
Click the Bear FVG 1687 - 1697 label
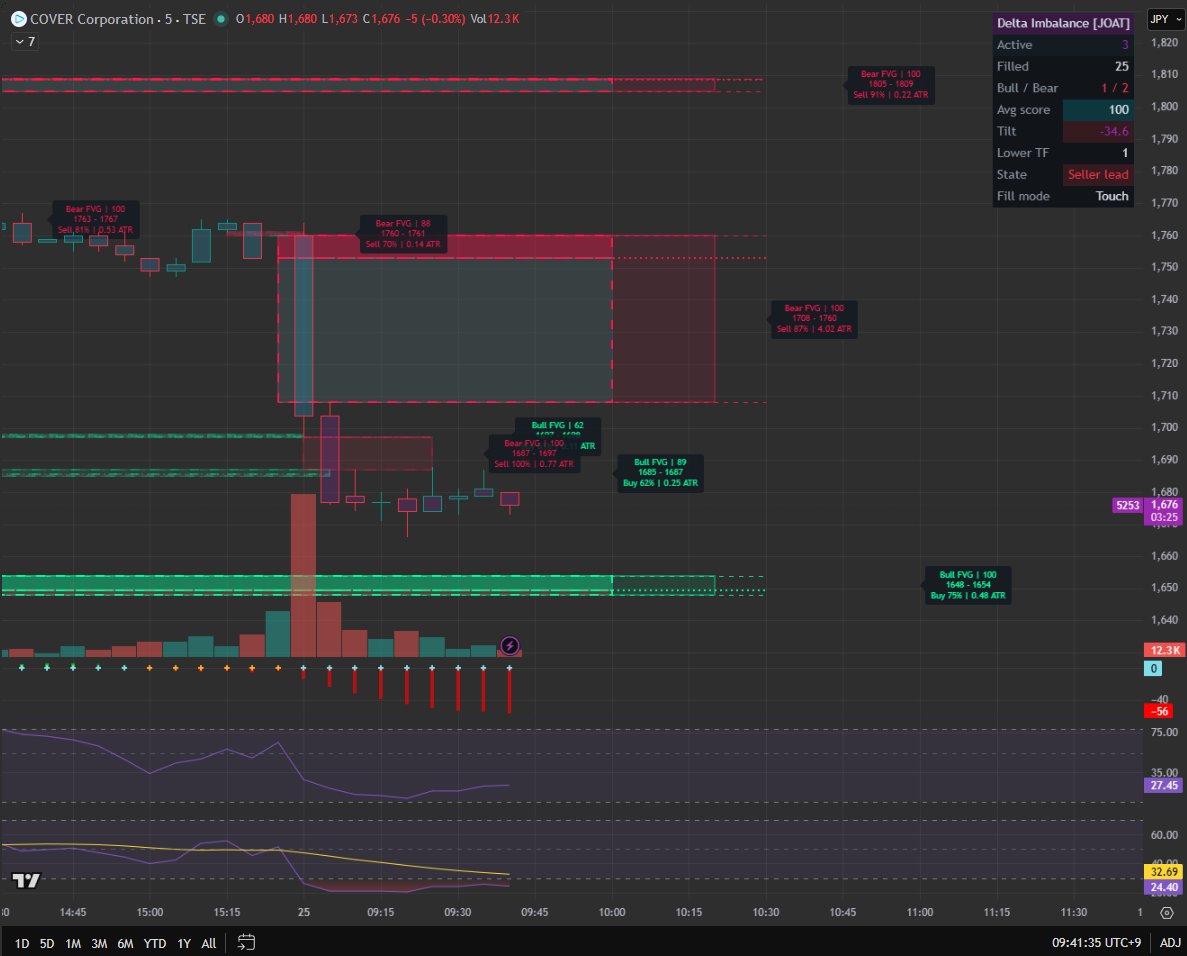coord(534,453)
